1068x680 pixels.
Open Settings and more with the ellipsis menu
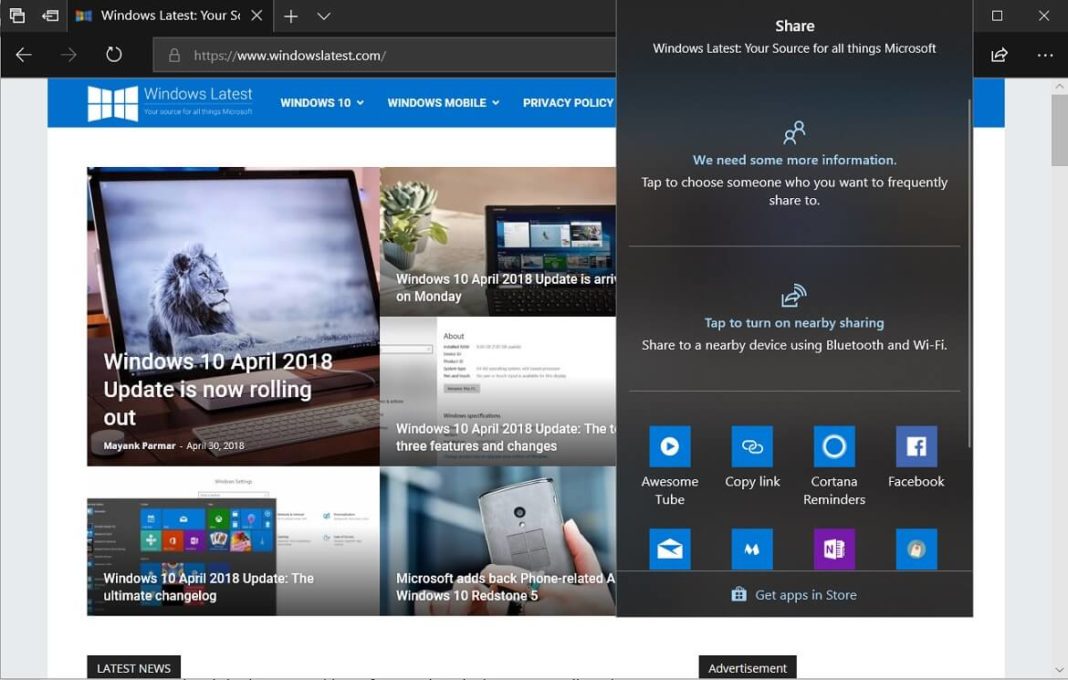(1043, 55)
